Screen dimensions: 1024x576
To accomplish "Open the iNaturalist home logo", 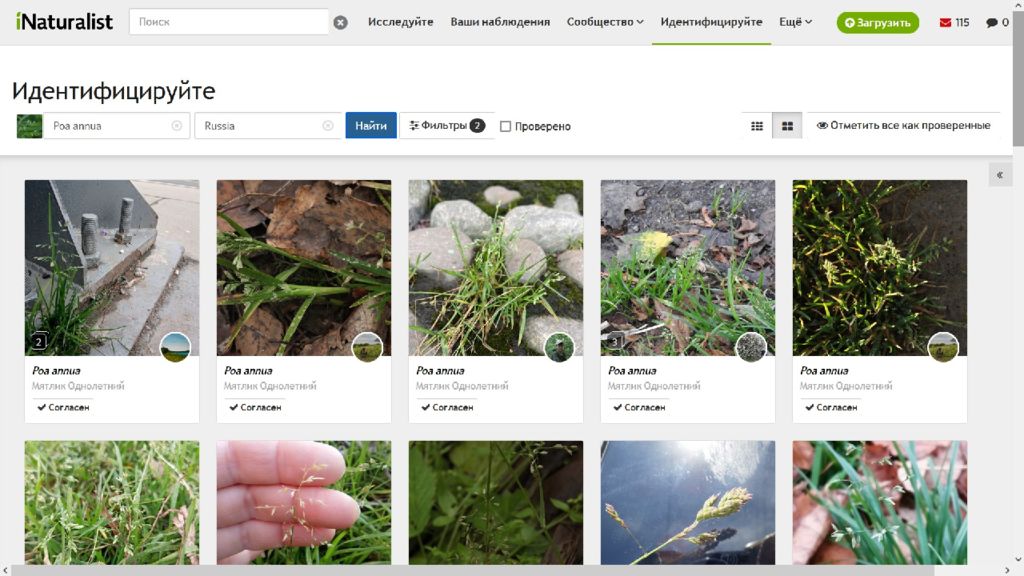I will tap(64, 22).
